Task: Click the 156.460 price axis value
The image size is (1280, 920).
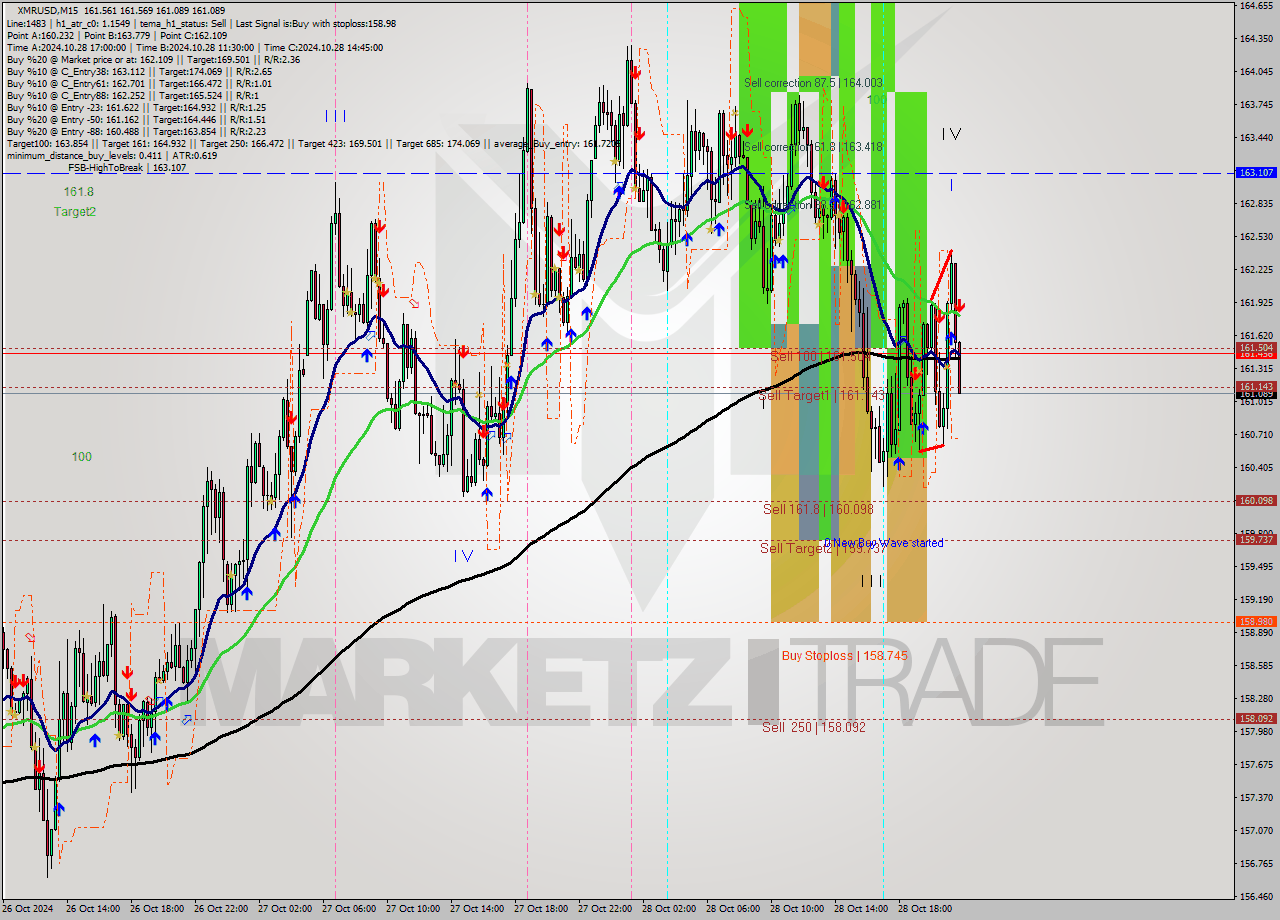Action: coord(1256,896)
